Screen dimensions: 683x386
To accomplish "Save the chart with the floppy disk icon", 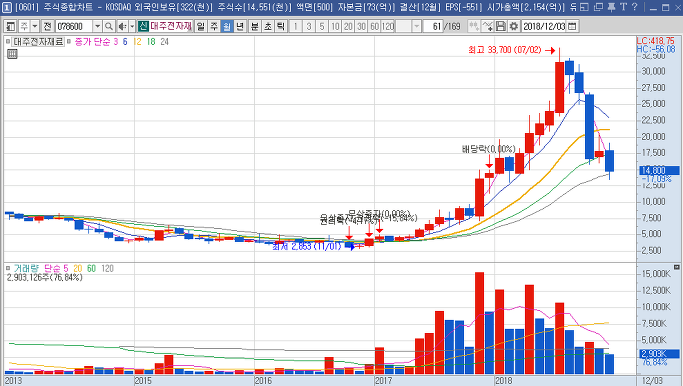I will pyautogui.click(x=501, y=27).
